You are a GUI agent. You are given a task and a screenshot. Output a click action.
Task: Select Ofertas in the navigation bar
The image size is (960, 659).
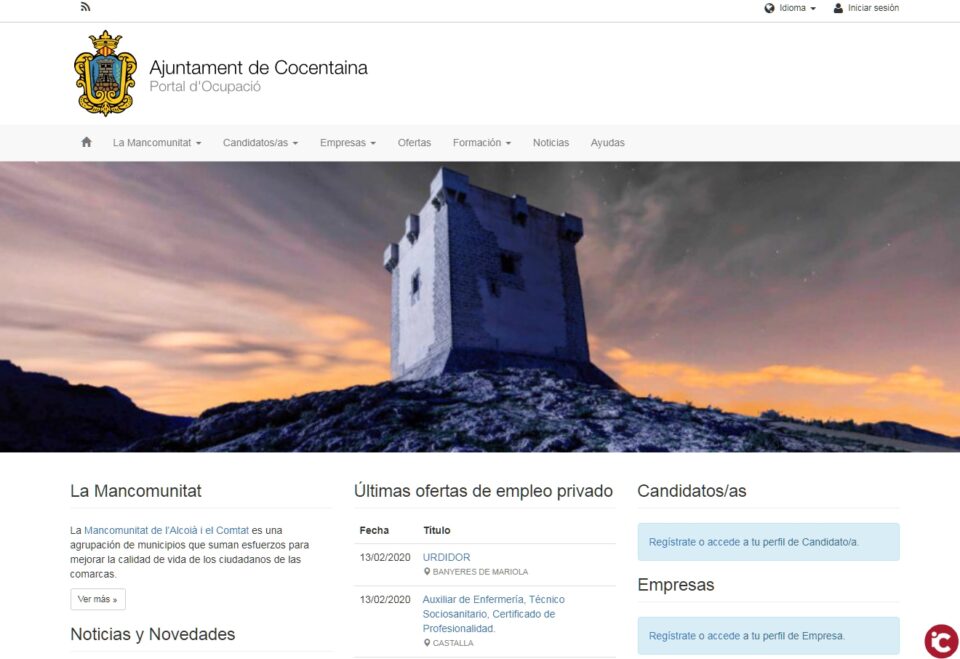click(x=415, y=142)
